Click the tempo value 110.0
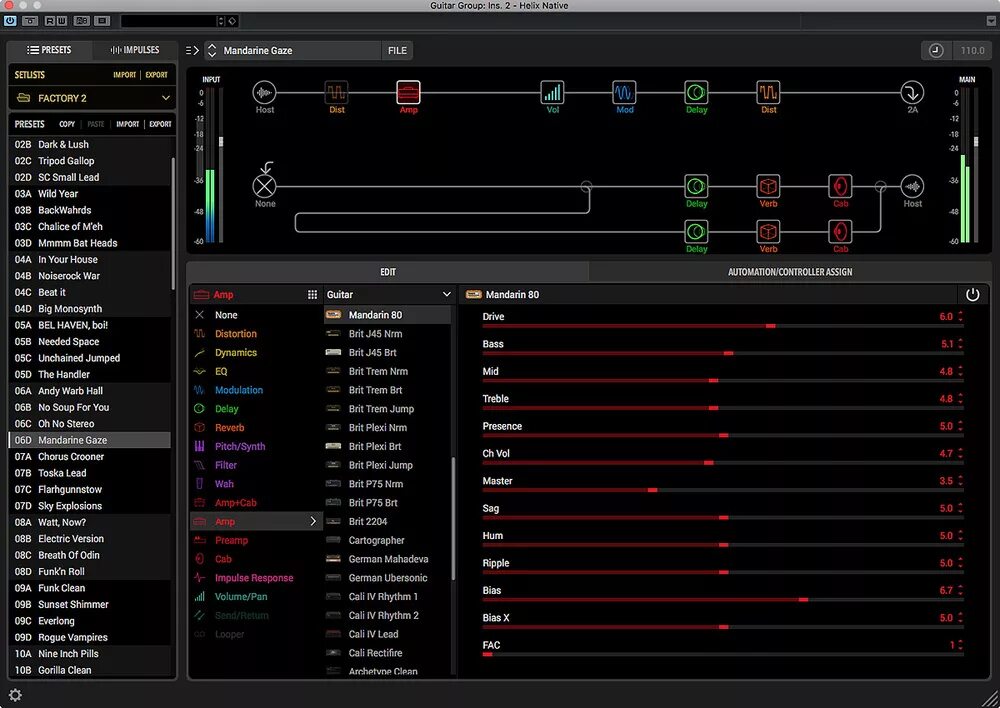This screenshot has width=1000, height=708. click(x=972, y=50)
